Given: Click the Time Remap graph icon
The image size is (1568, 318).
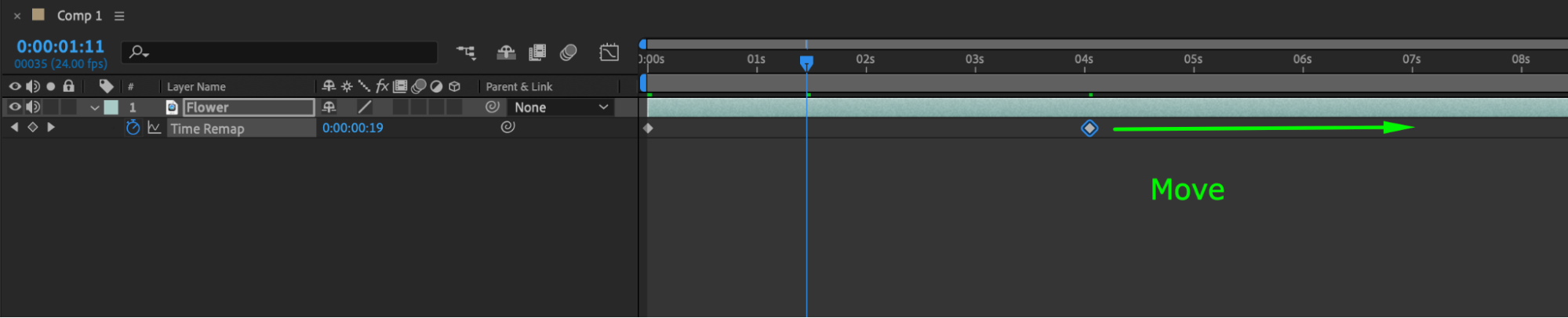Looking at the screenshot, I should [155, 128].
